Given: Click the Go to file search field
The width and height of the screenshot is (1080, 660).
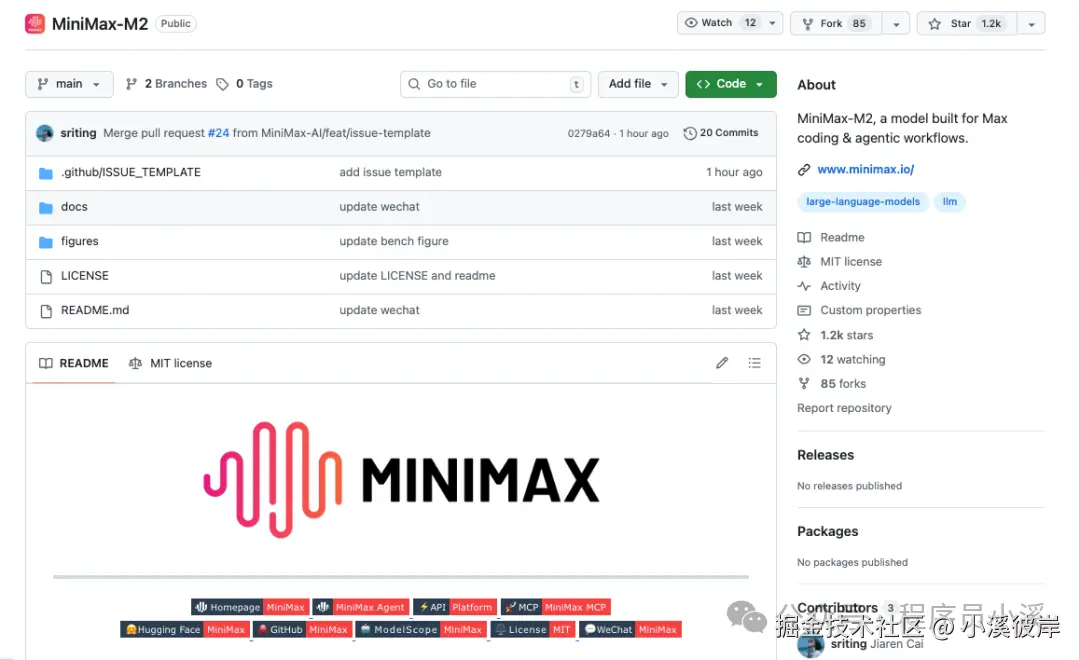Looking at the screenshot, I should click(x=495, y=84).
